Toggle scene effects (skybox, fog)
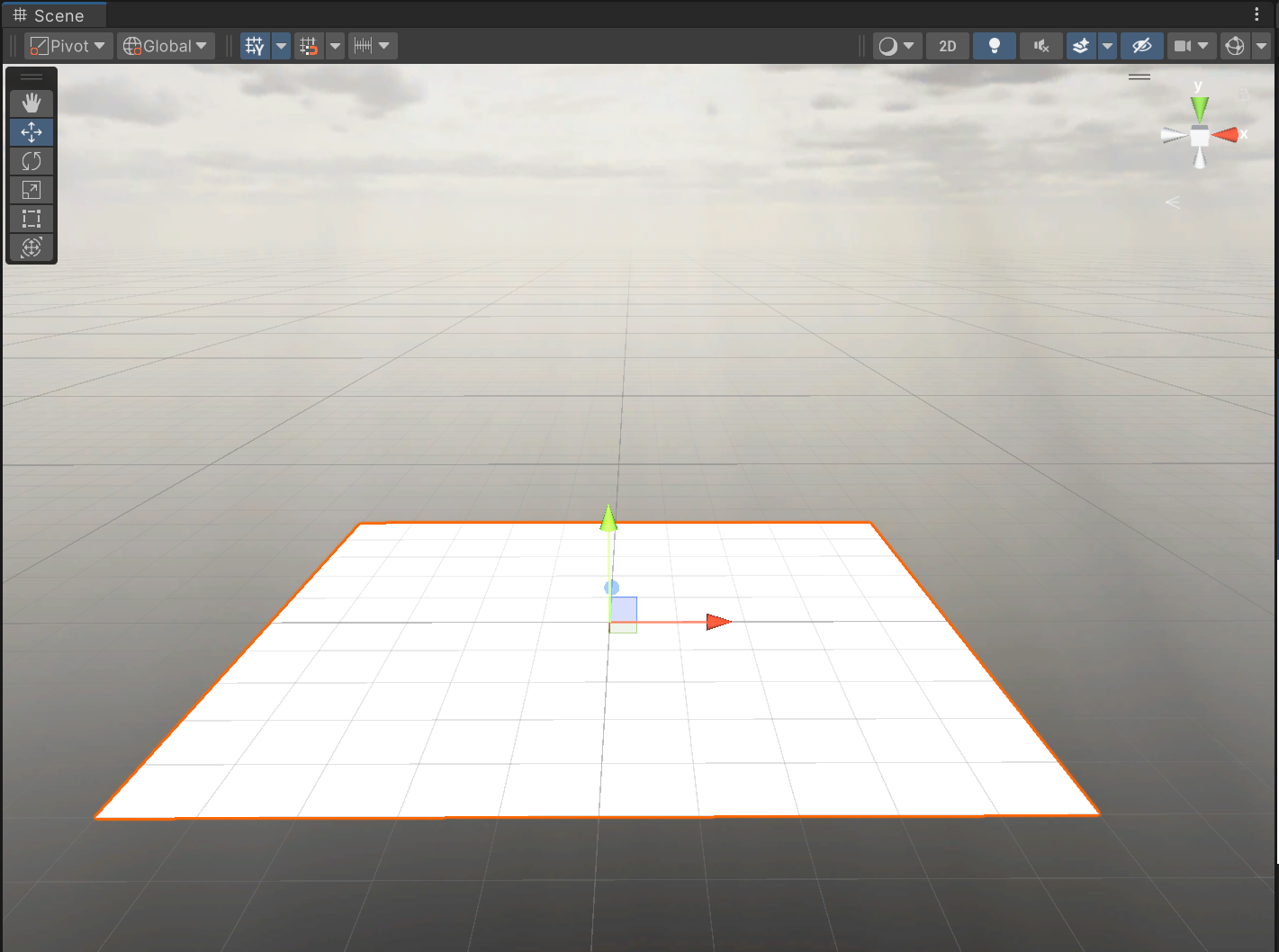1279x952 pixels. pos(1081,46)
